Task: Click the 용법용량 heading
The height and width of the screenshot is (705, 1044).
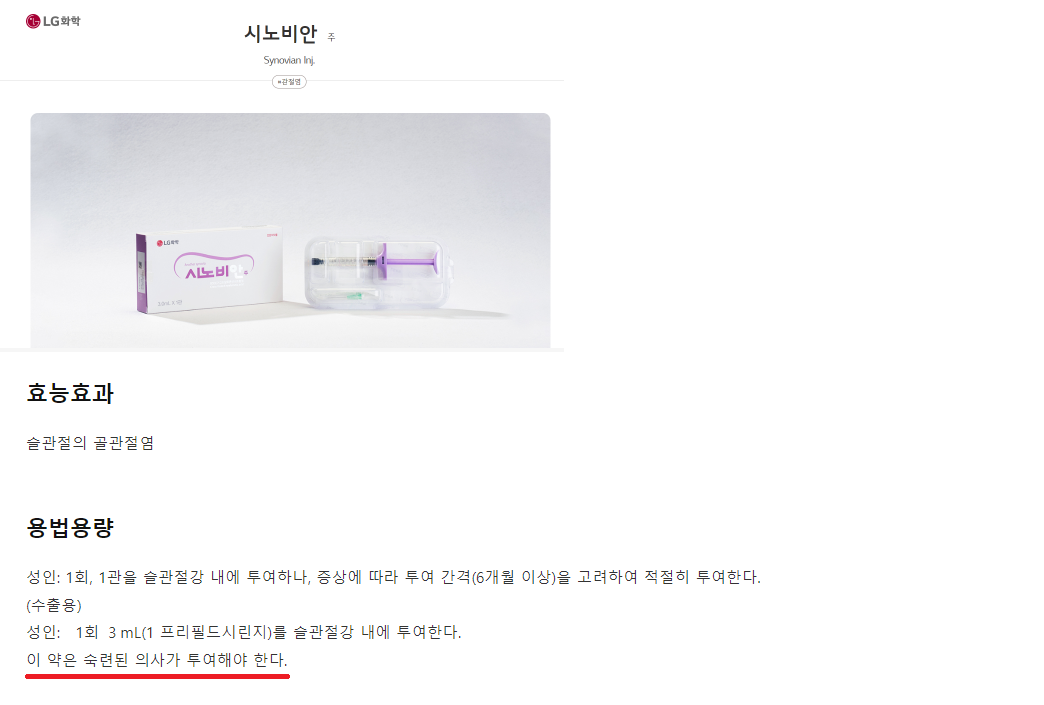Action: [70, 528]
